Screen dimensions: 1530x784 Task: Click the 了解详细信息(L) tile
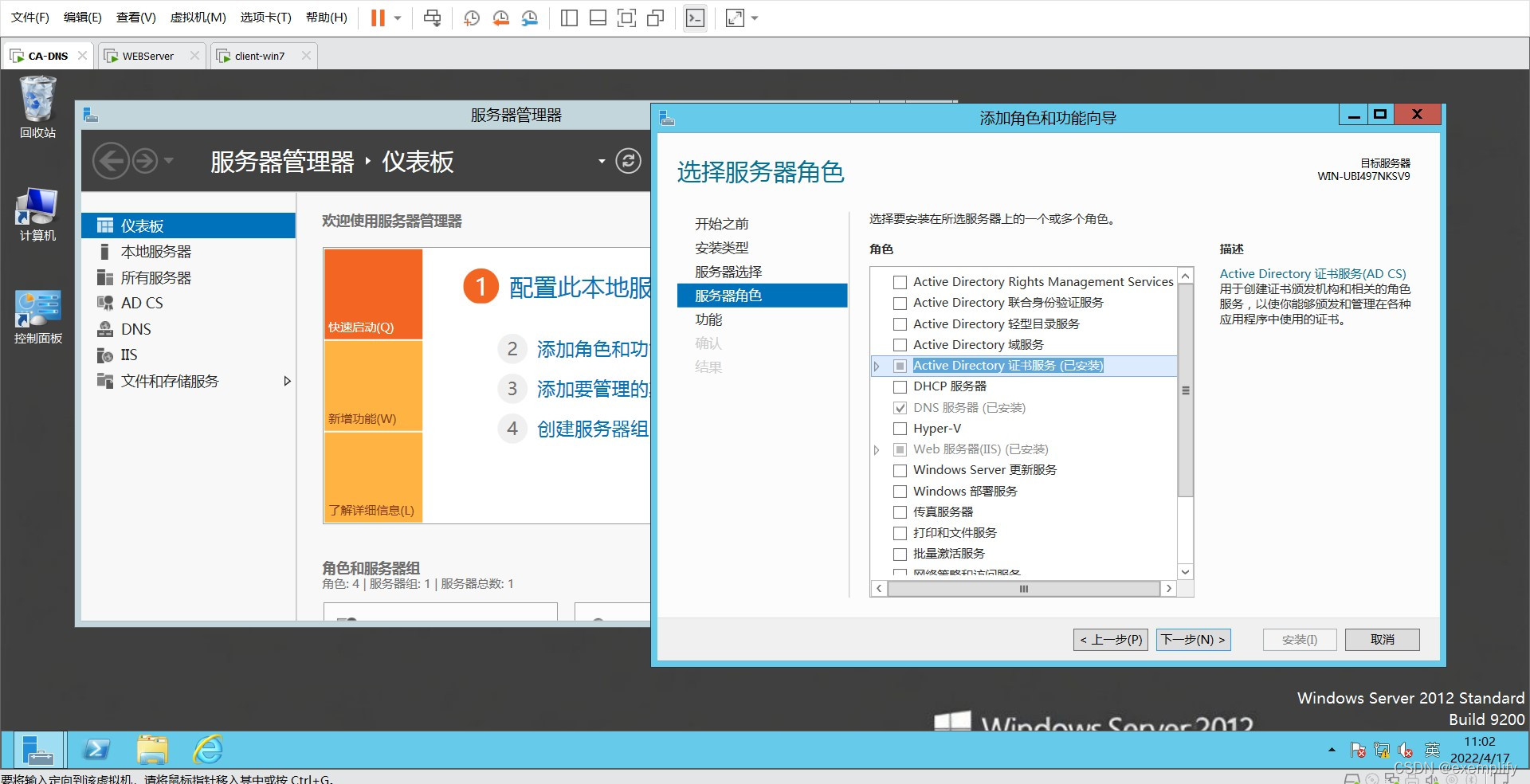click(373, 477)
